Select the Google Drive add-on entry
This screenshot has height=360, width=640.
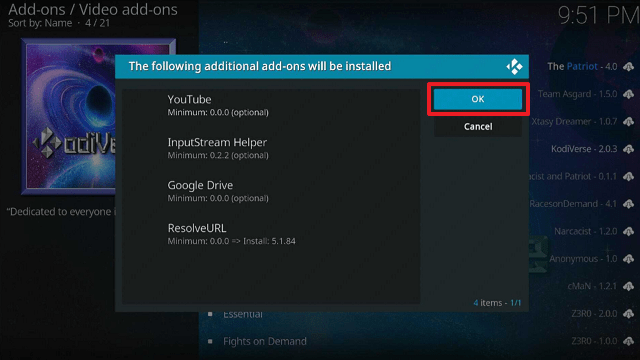271,191
